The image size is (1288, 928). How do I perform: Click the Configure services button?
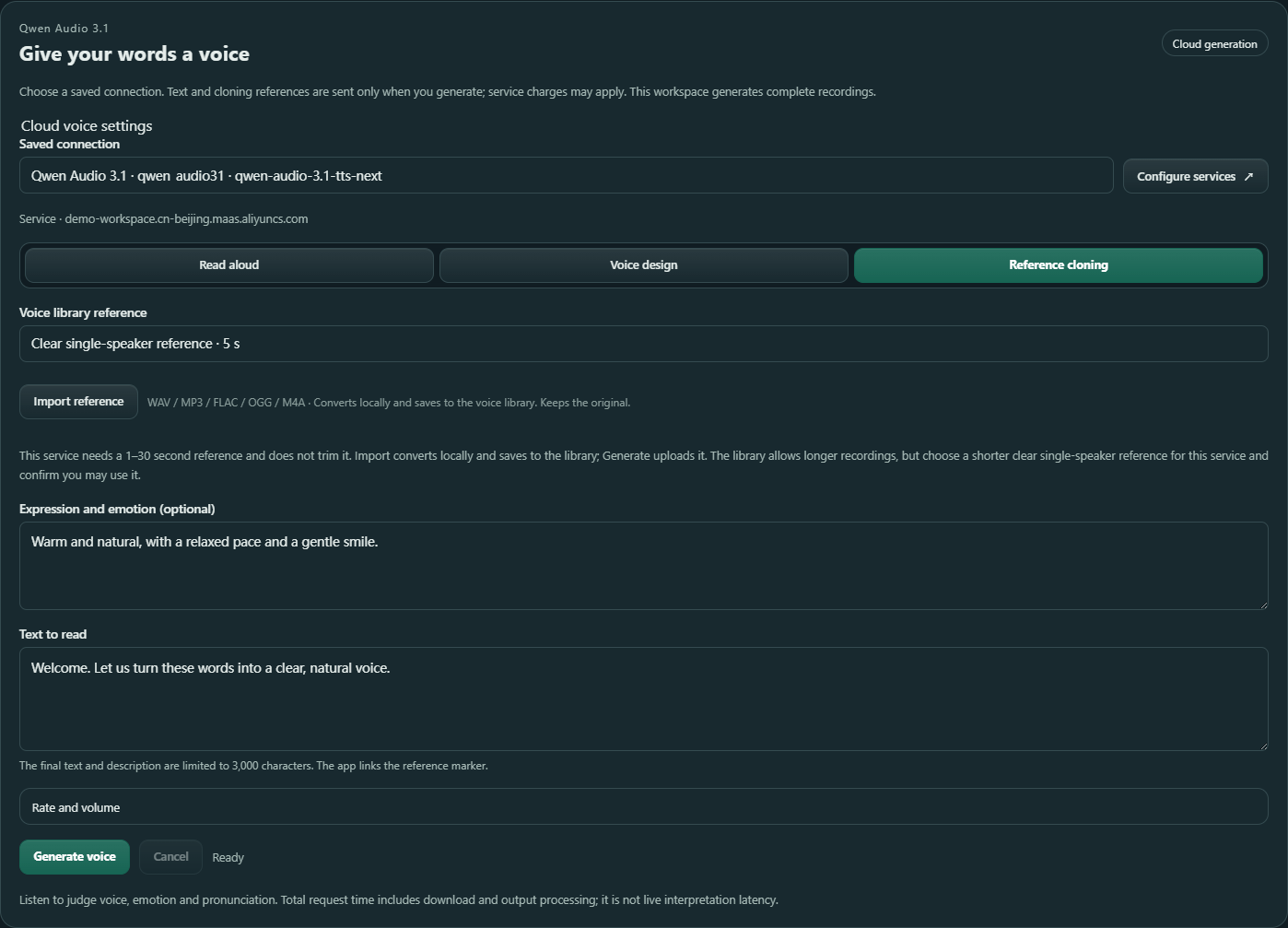pos(1195,176)
